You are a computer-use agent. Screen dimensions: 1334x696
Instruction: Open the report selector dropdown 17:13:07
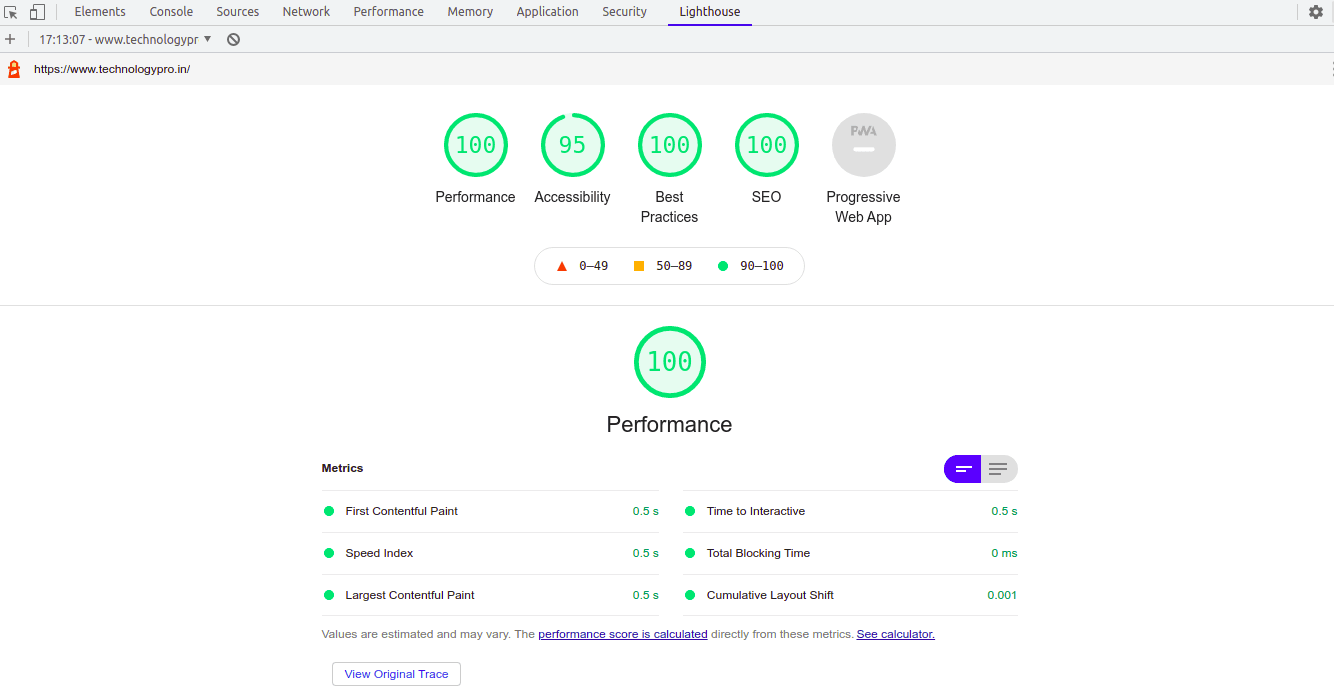125,39
